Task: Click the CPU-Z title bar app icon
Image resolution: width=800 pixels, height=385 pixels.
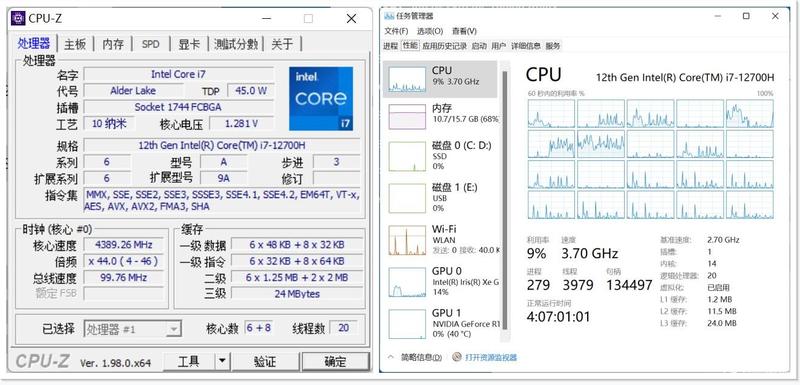Action: tap(18, 18)
